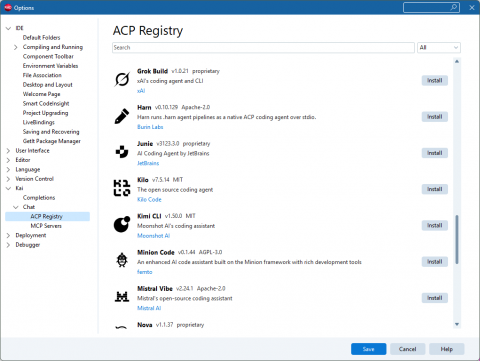The height and width of the screenshot is (361, 480).
Task: Install the Kimi CLI agent
Action: coord(435,225)
